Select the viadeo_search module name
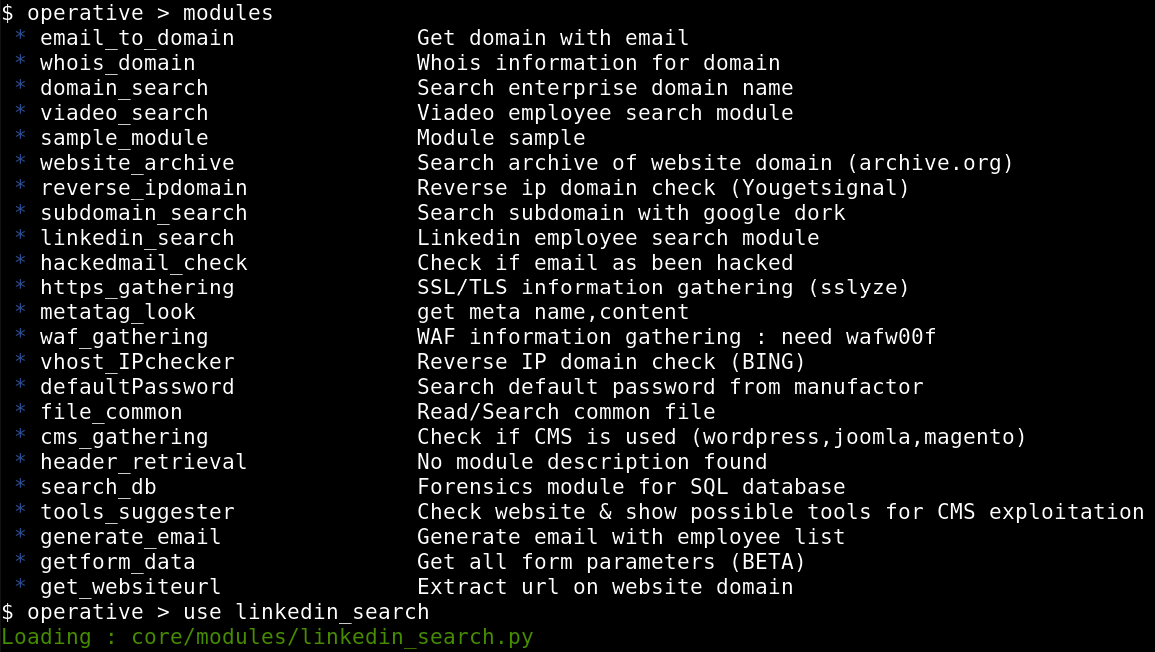Image resolution: width=1155 pixels, height=652 pixels. (x=124, y=113)
